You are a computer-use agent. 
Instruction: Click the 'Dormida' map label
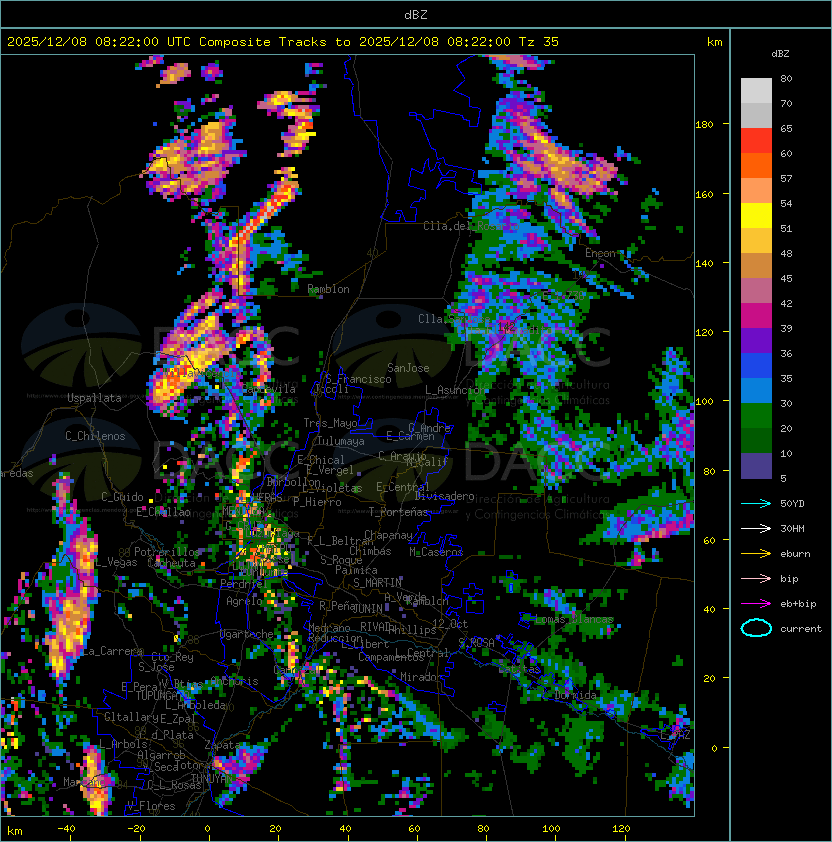[575, 695]
